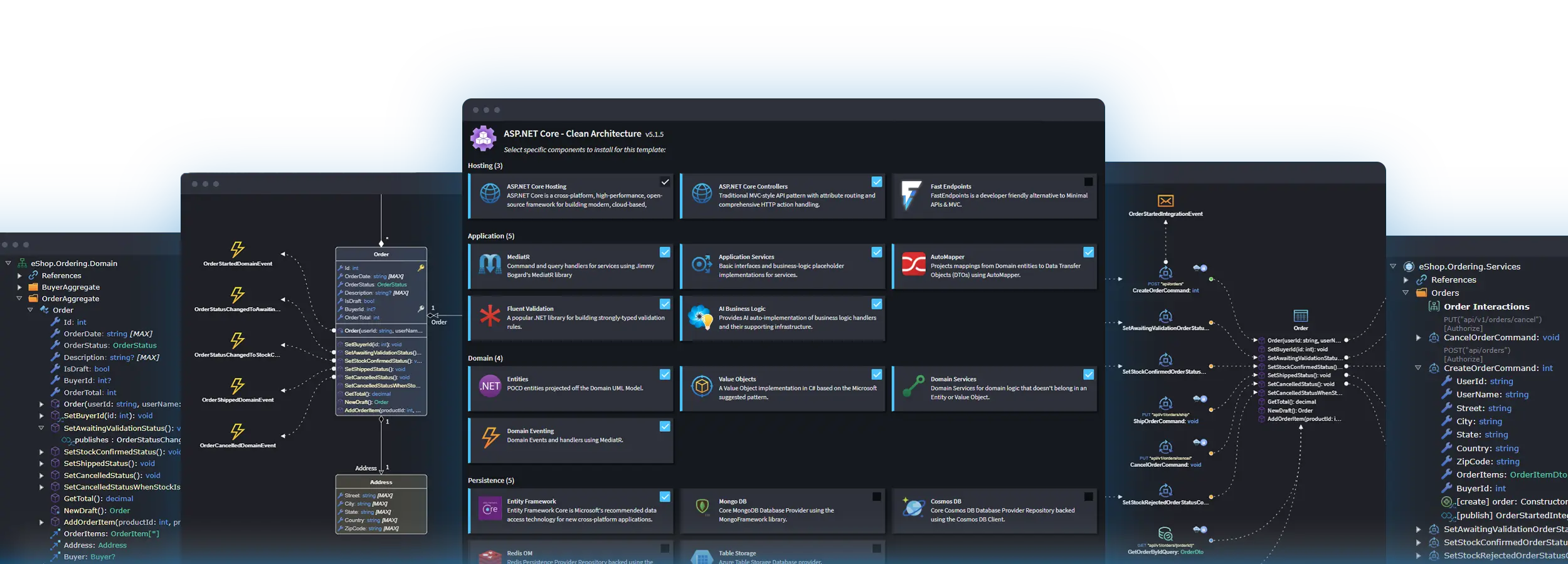Click the Domain Services icon
The height and width of the screenshot is (564, 1568).
point(915,387)
